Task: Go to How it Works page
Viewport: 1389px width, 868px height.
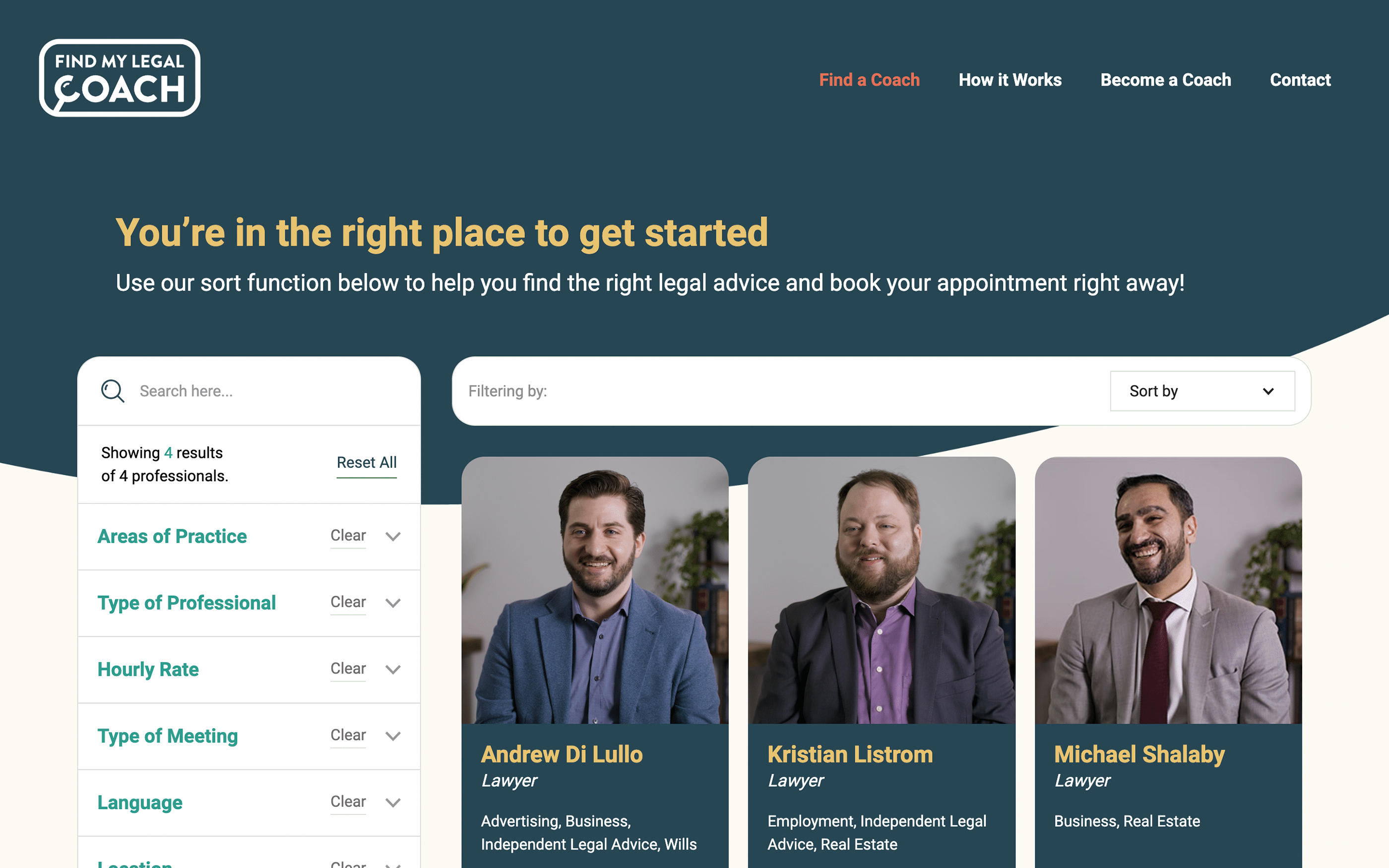Action: coord(1010,80)
